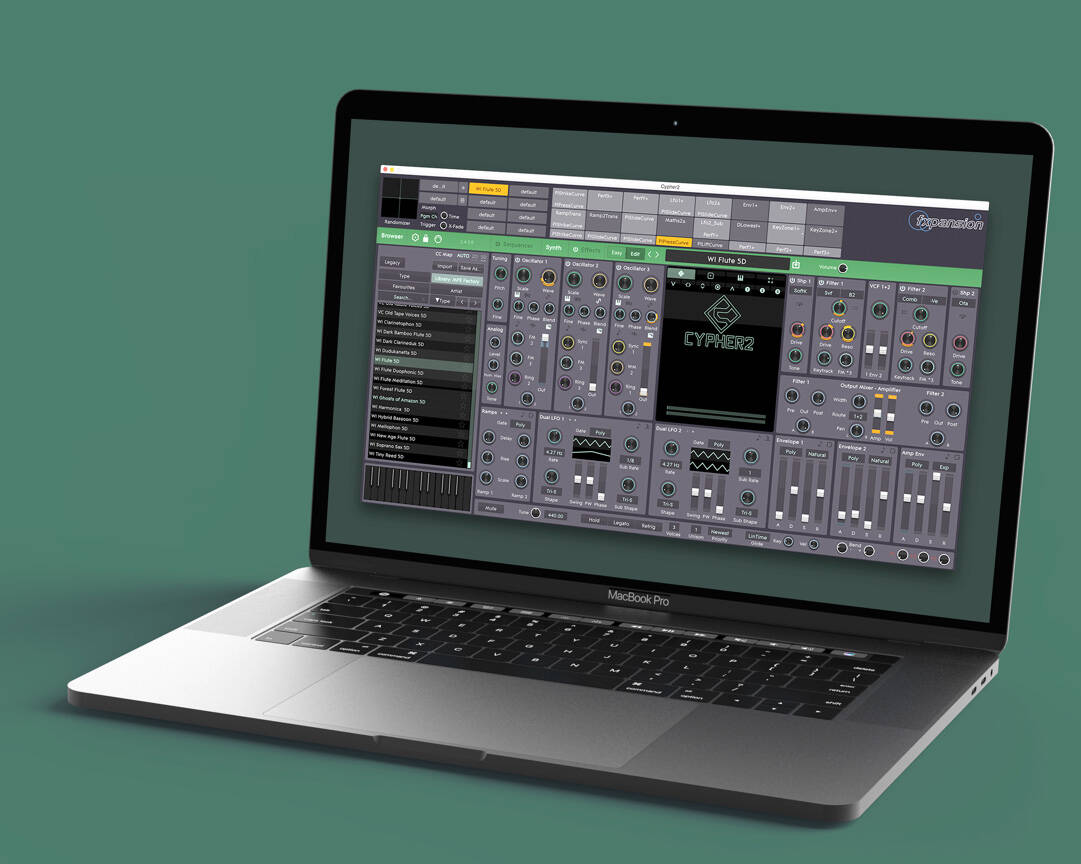Click the Artist filter button
Image resolution: width=1081 pixels, height=864 pixels.
tap(456, 291)
